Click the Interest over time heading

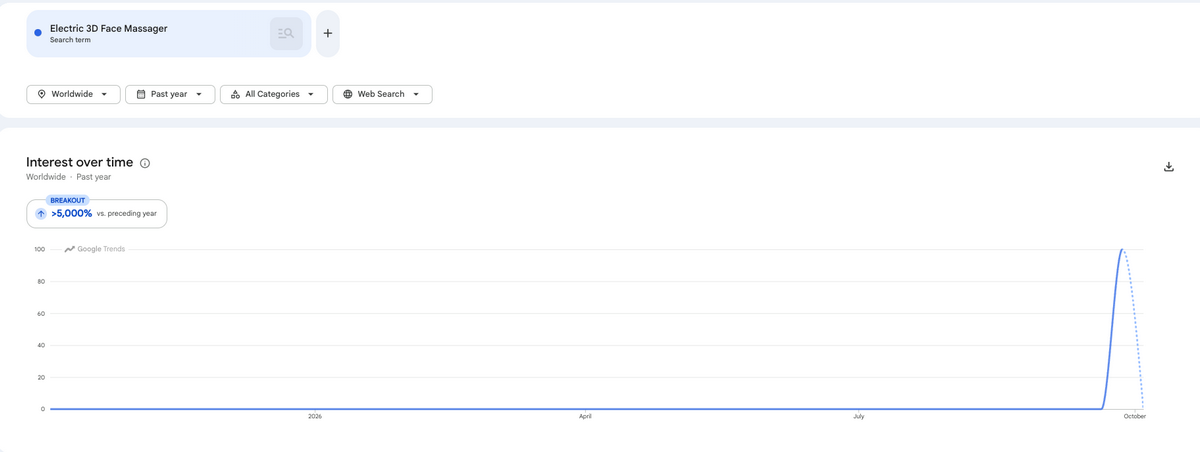[x=79, y=162]
